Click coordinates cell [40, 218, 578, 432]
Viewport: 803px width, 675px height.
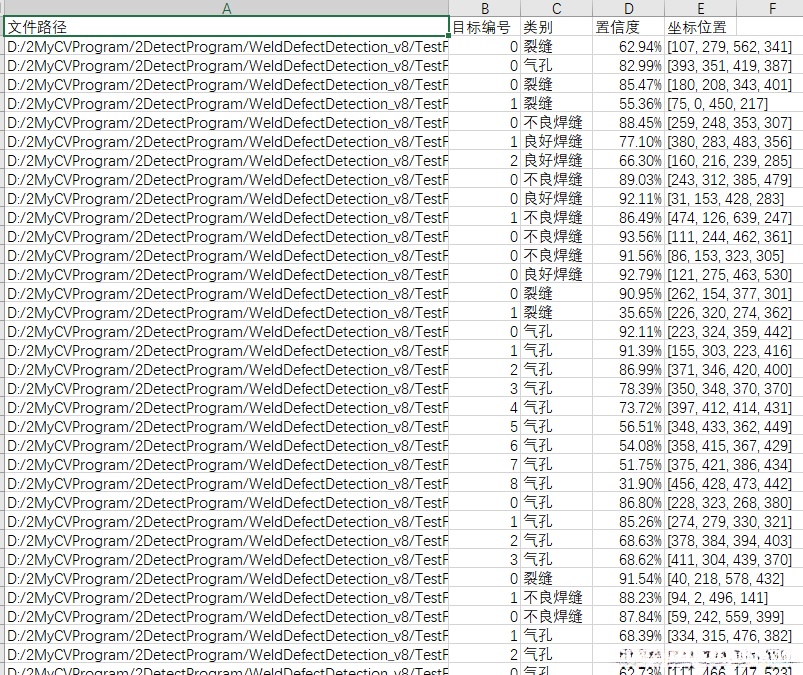tap(726, 578)
